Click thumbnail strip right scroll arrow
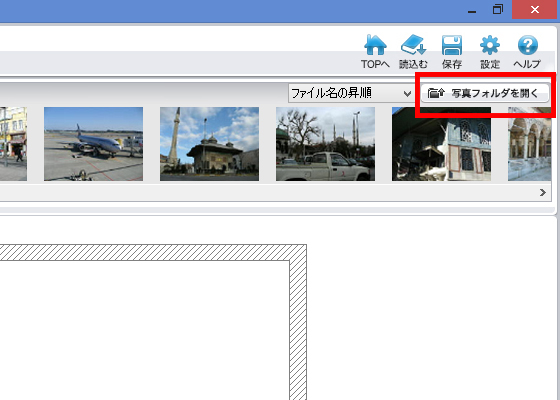 [x=543, y=192]
